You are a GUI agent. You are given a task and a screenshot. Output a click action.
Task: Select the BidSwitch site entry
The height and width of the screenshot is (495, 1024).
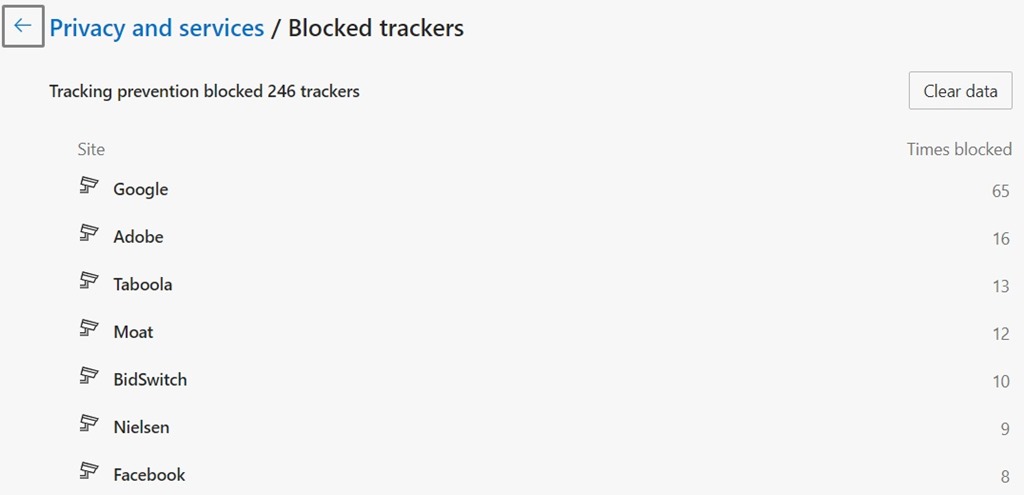pos(150,380)
